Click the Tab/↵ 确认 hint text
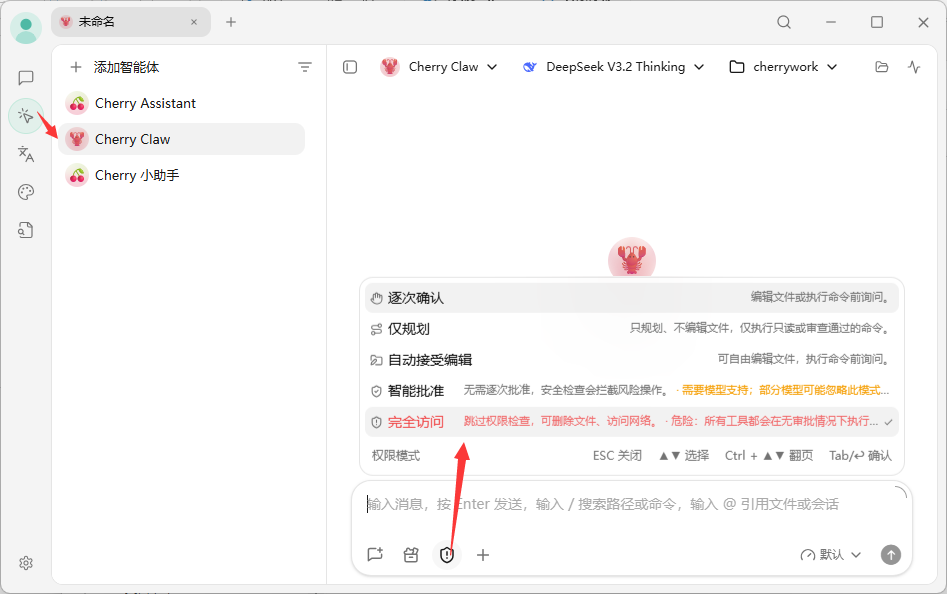 [860, 456]
